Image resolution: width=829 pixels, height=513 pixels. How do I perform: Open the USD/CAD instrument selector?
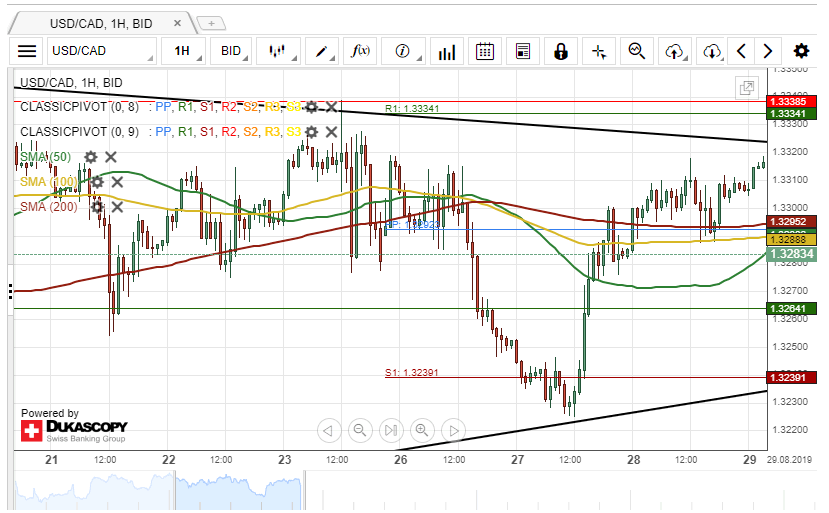pos(102,51)
